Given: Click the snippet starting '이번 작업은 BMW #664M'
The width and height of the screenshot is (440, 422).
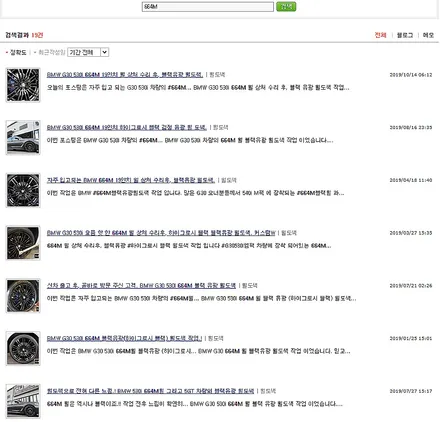Looking at the screenshot, I should pyautogui.click(x=195, y=193).
